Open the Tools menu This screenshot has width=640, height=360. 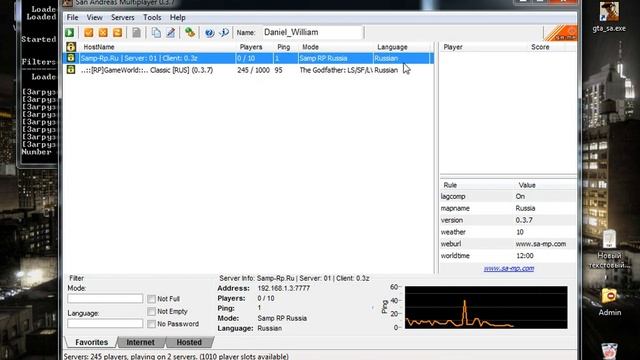(152, 18)
